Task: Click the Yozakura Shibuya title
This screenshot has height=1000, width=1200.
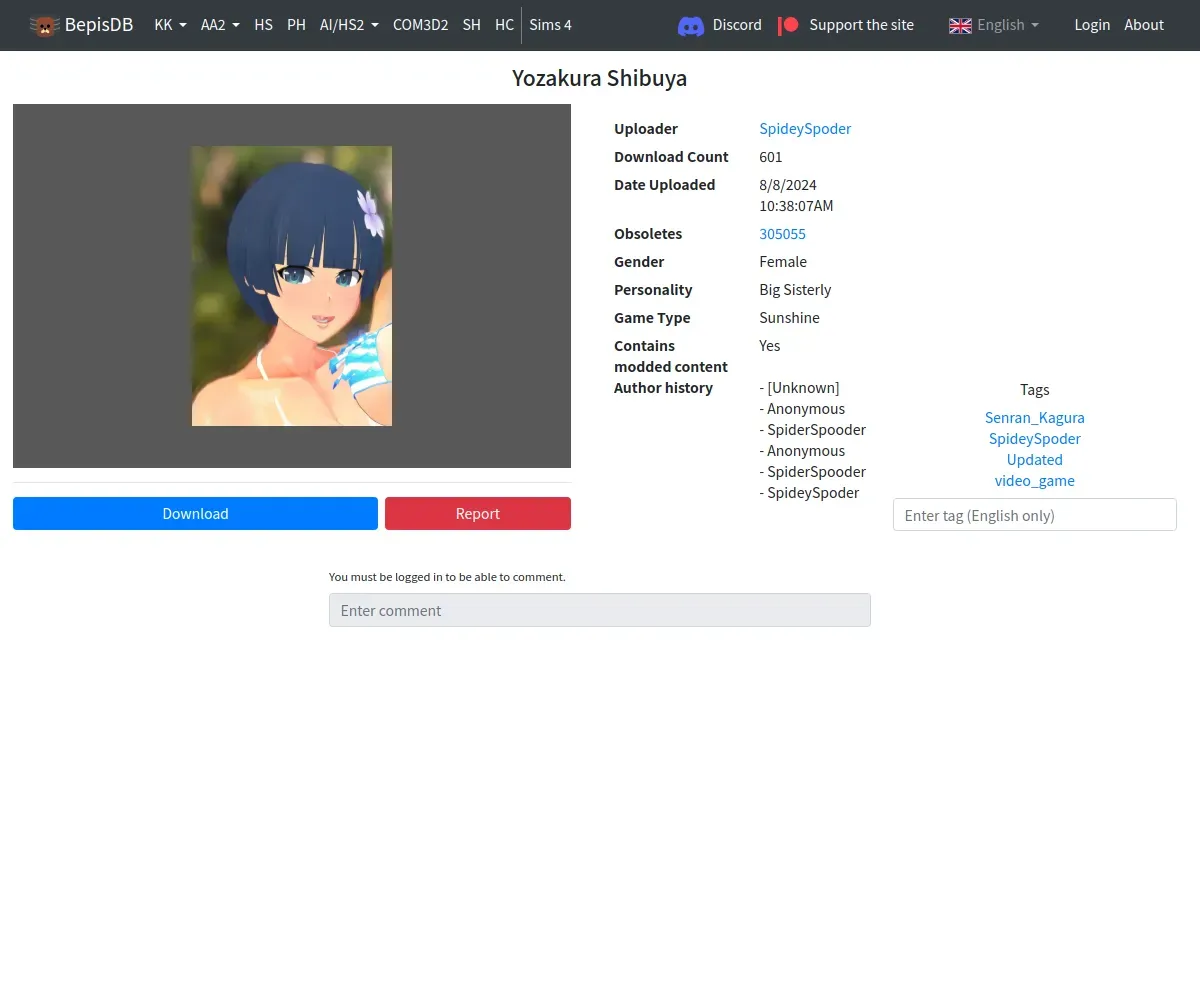Action: [600, 78]
